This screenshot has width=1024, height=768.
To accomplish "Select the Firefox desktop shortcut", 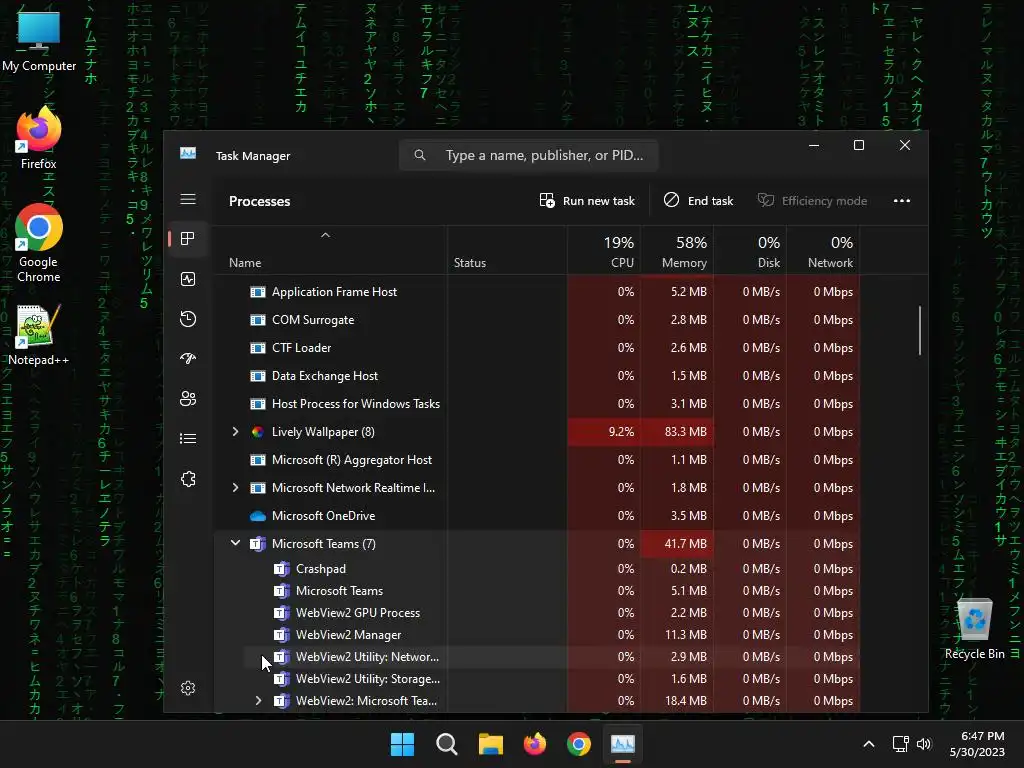I will click(39, 138).
